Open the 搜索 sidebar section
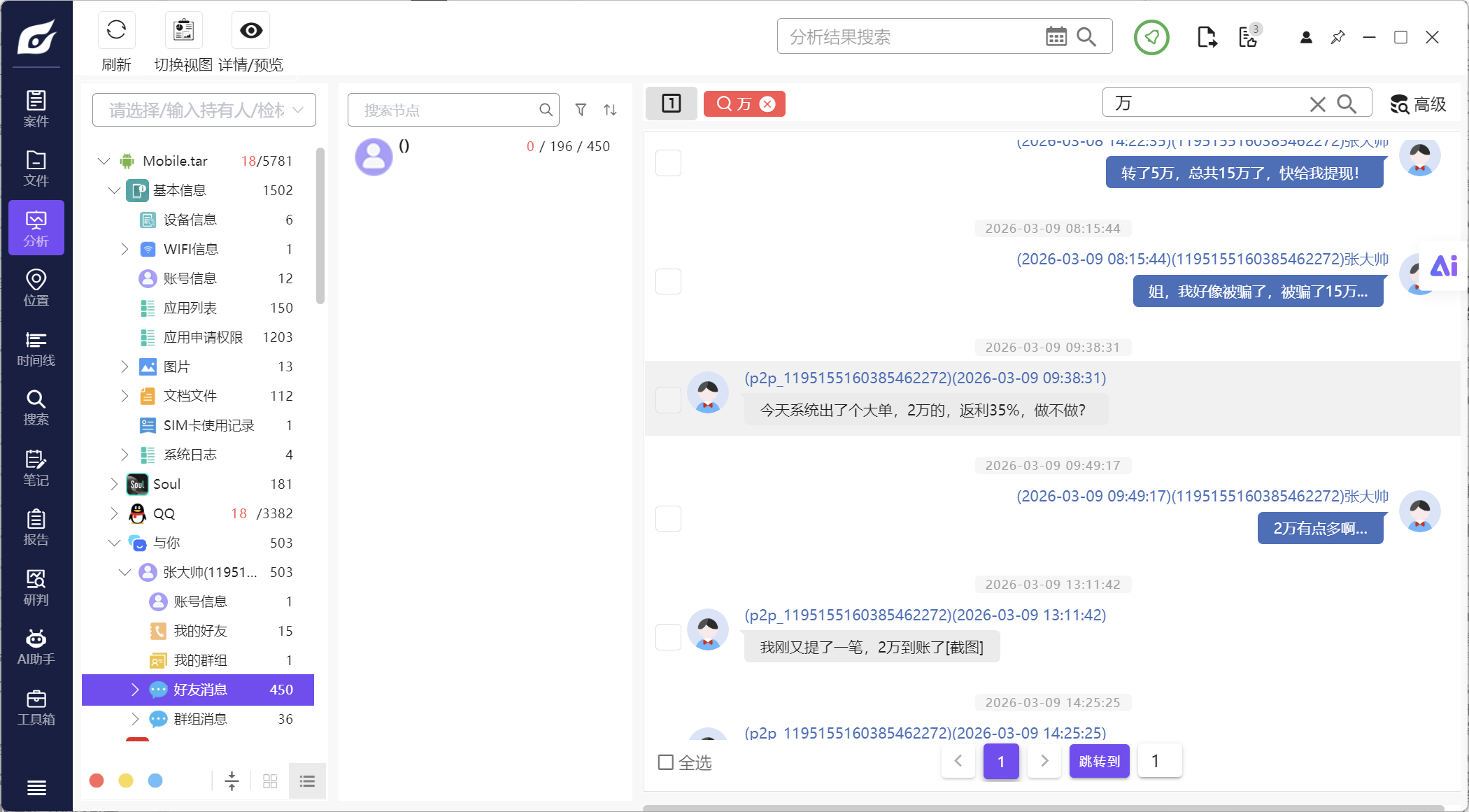The image size is (1469, 812). (36, 408)
